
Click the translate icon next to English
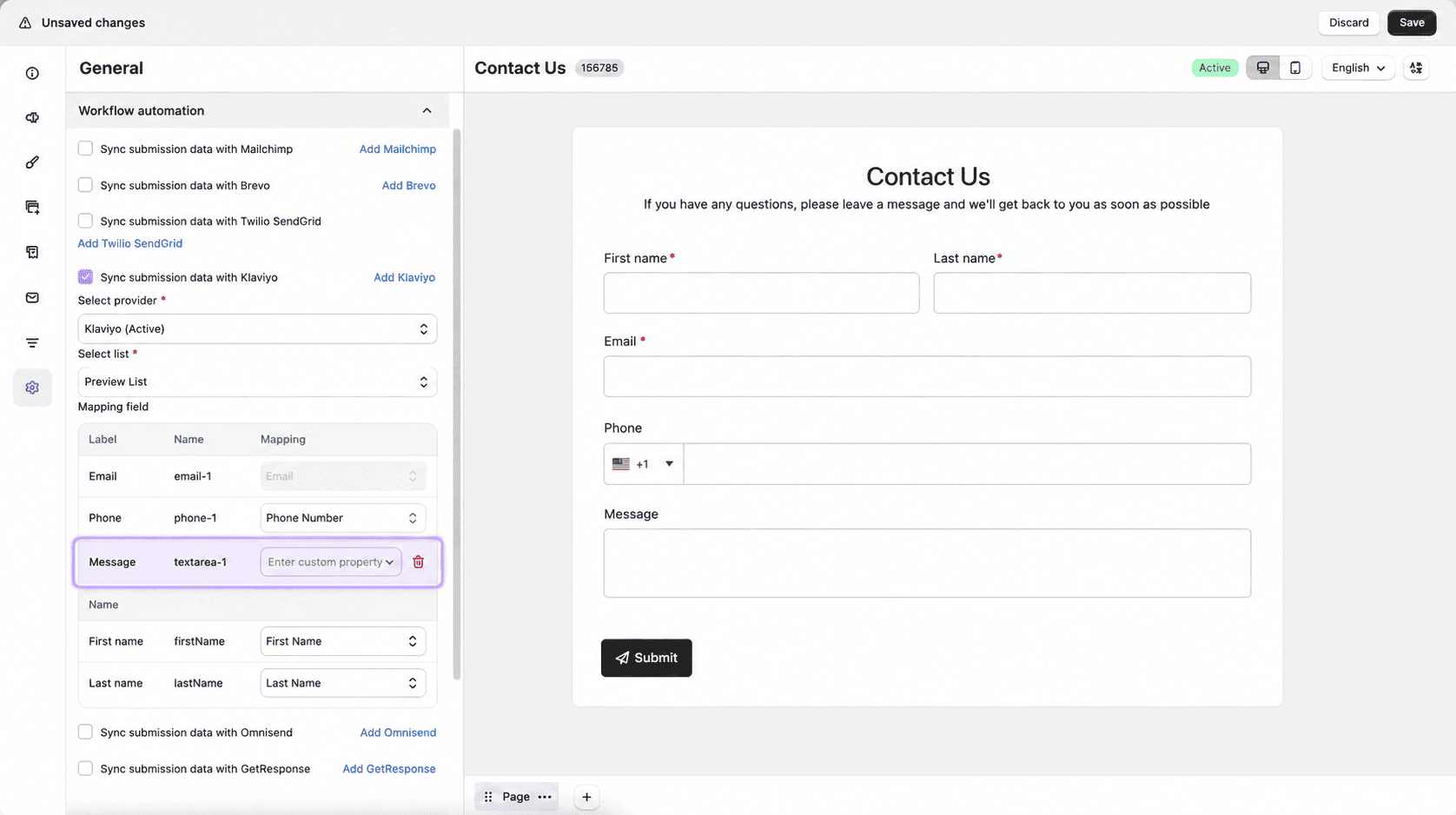point(1416,68)
